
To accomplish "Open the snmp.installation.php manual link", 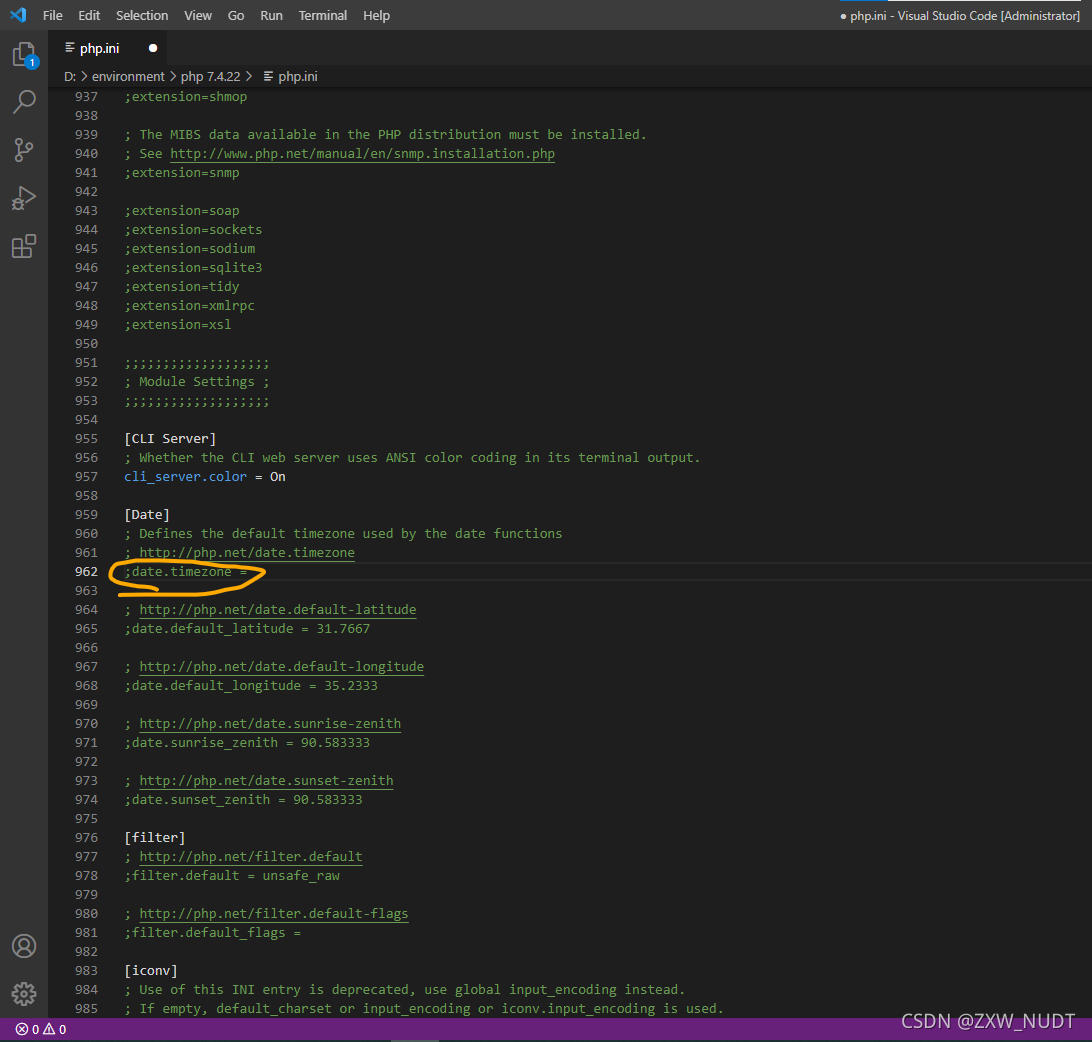I will tap(363, 153).
